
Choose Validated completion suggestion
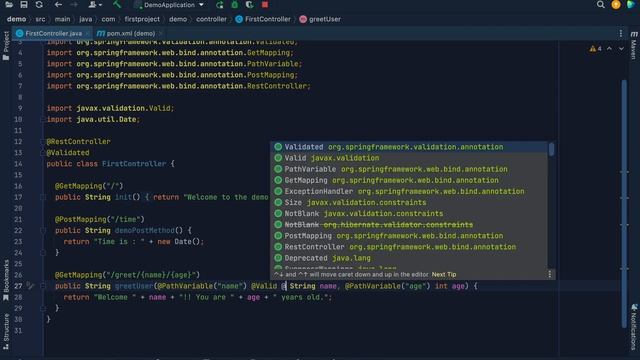pyautogui.click(x=409, y=147)
